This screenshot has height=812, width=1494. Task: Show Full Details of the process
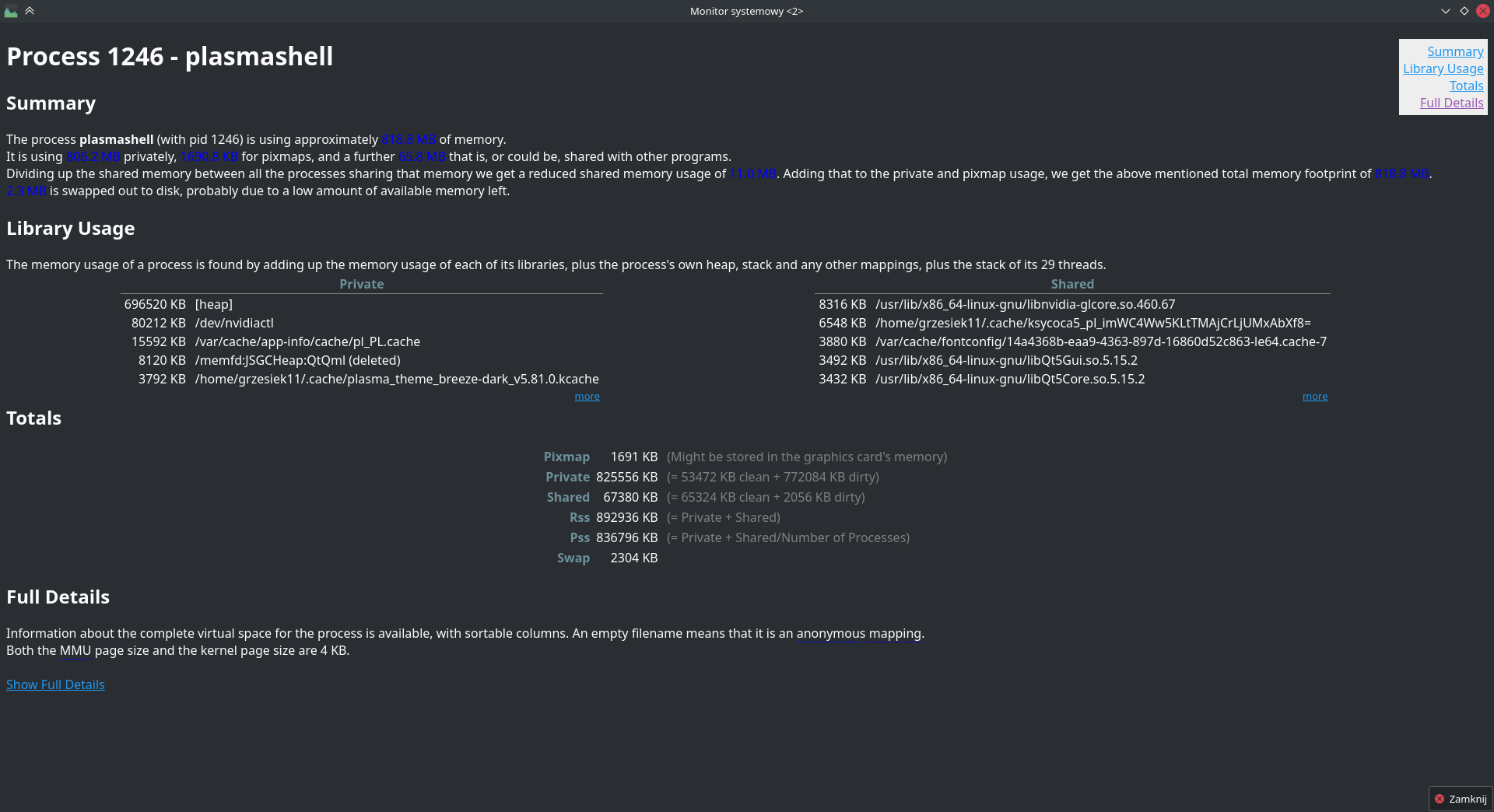55,684
